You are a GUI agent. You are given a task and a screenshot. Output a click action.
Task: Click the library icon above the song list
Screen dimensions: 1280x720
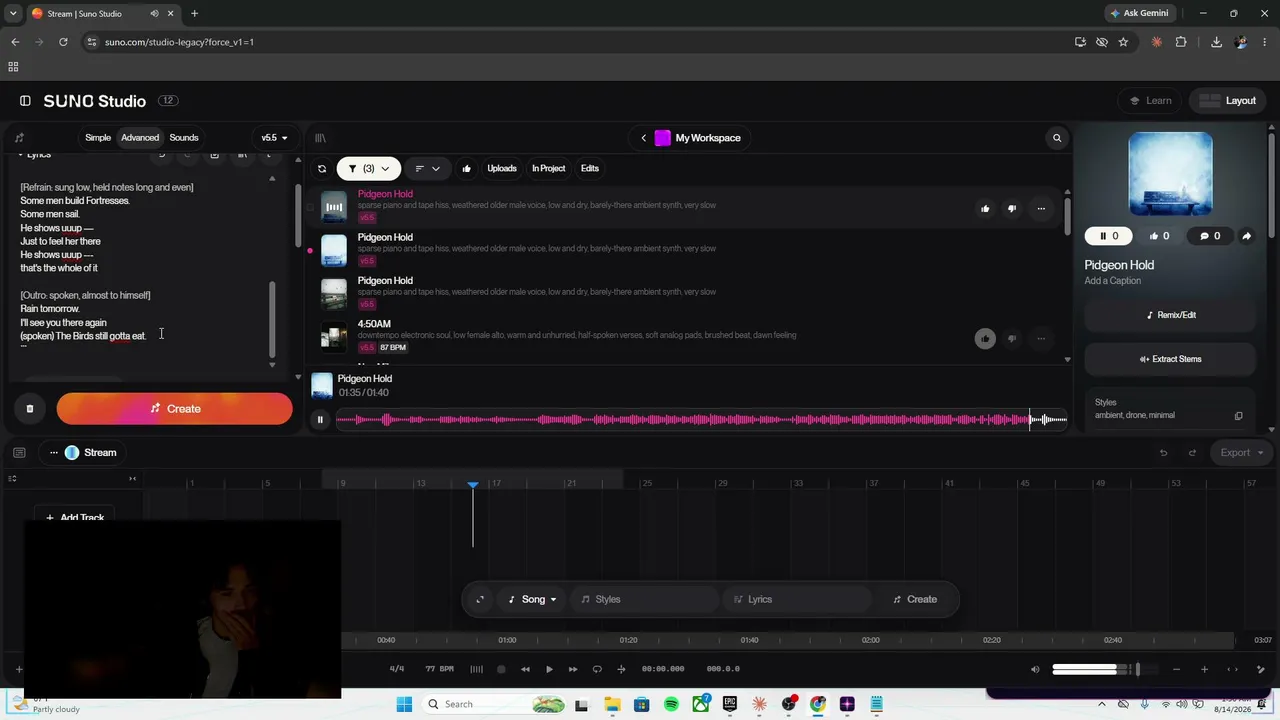(320, 138)
